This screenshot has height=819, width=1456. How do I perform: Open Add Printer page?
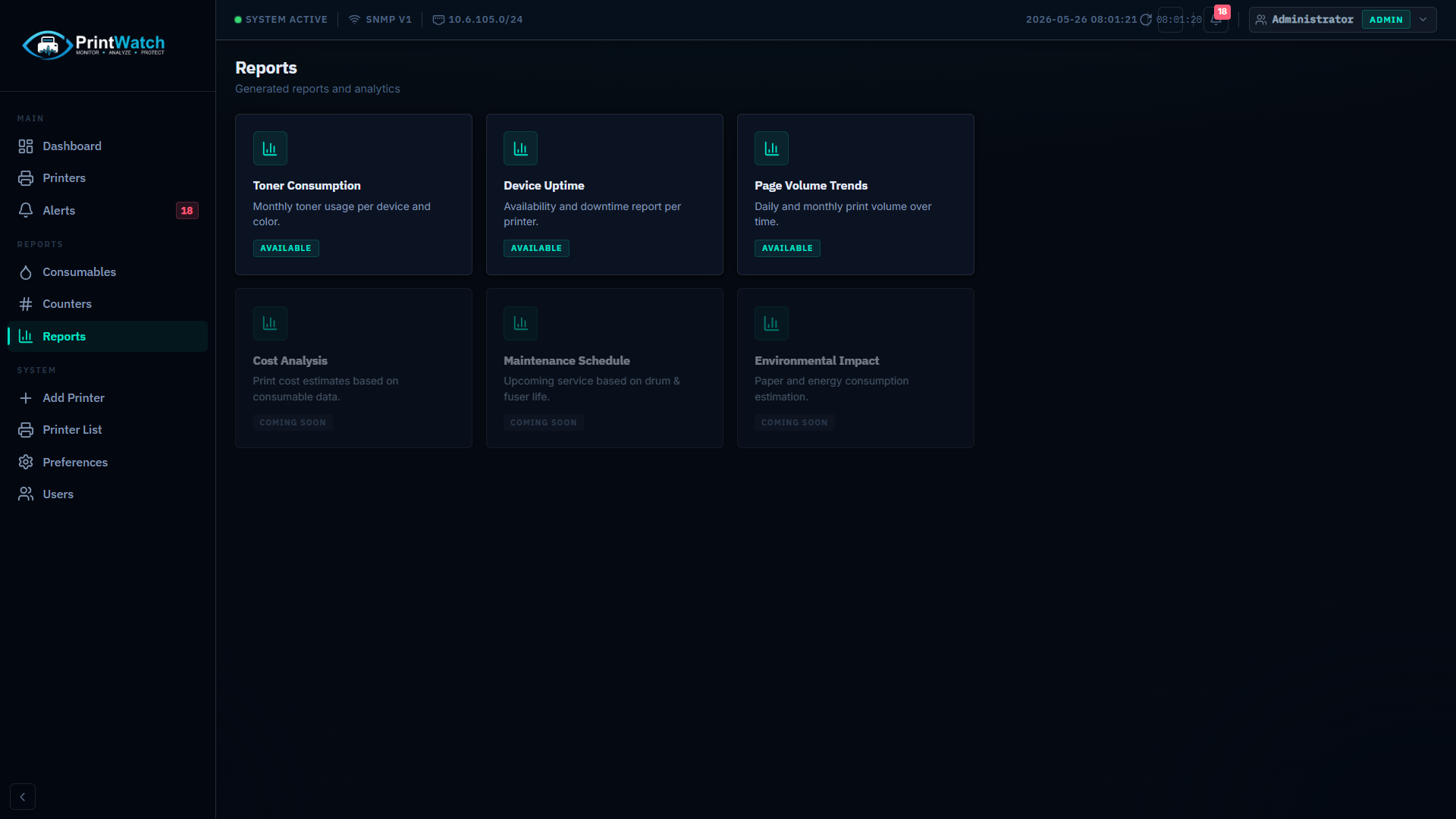pos(108,398)
